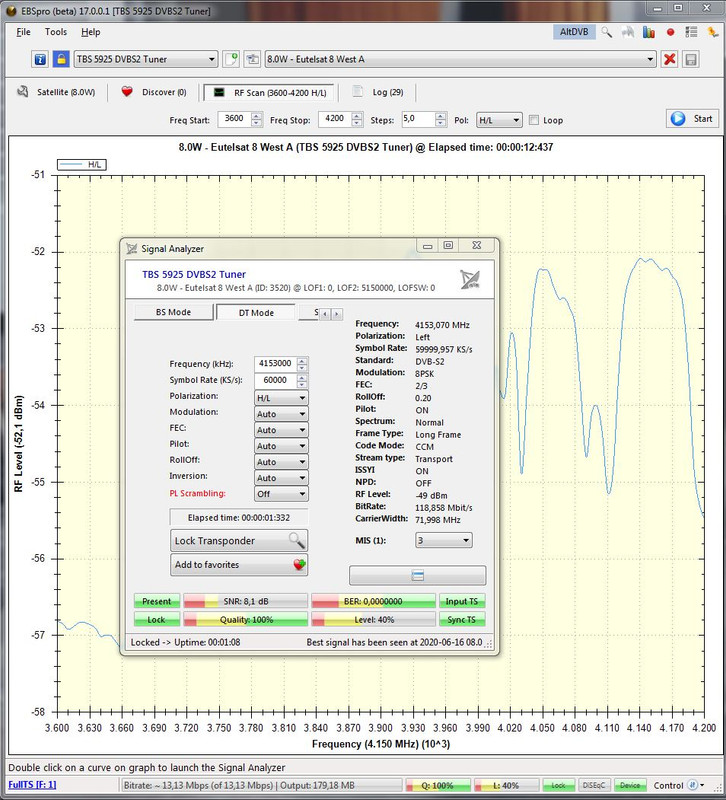Click the Level 40% bar in Signal Analyzer

click(373, 619)
